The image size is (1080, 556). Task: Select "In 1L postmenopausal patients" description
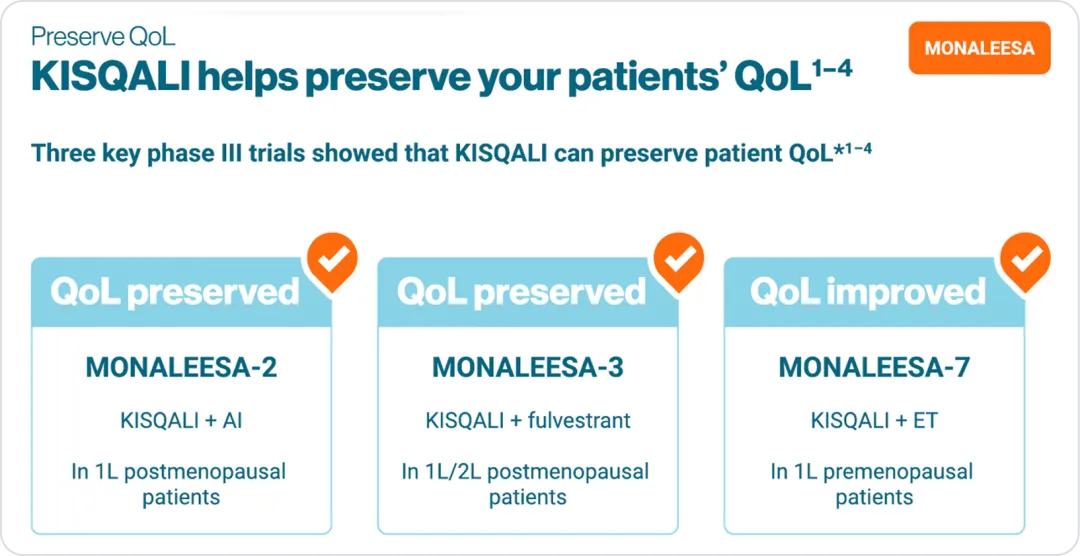181,484
